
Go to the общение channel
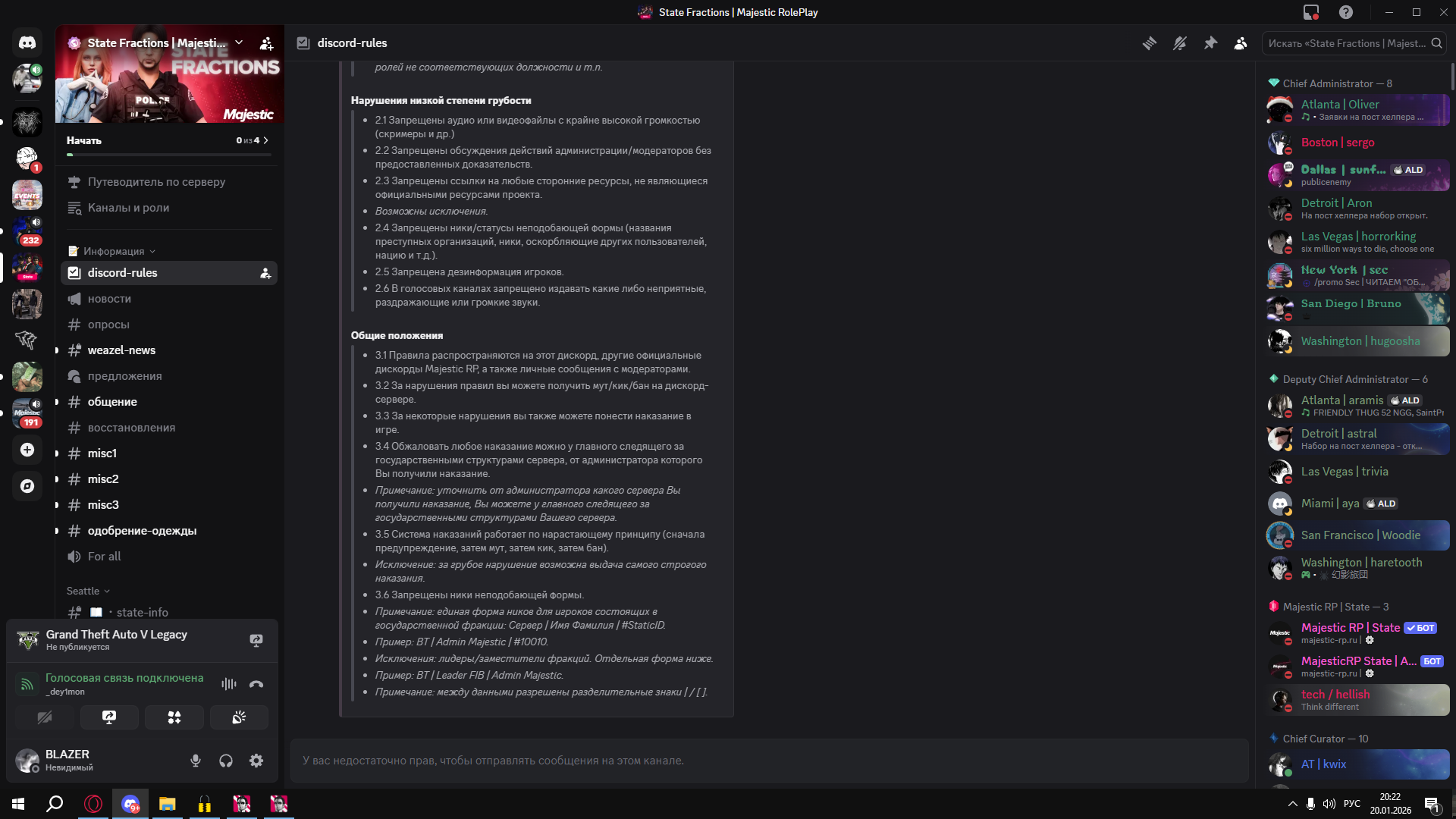tap(168, 402)
